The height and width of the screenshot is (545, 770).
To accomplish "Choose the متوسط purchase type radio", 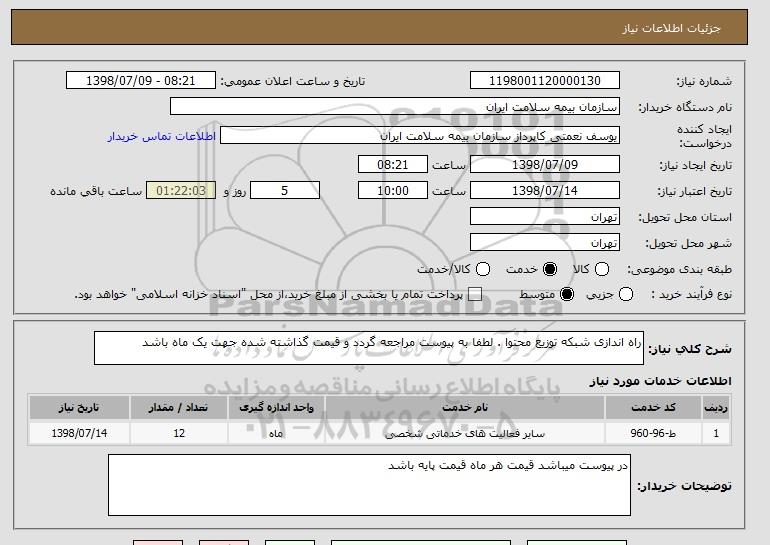I will point(567,295).
